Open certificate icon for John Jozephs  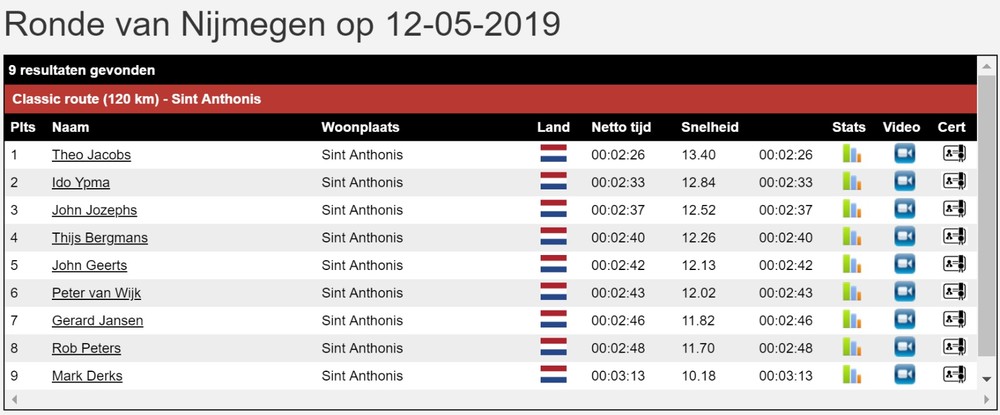click(954, 209)
